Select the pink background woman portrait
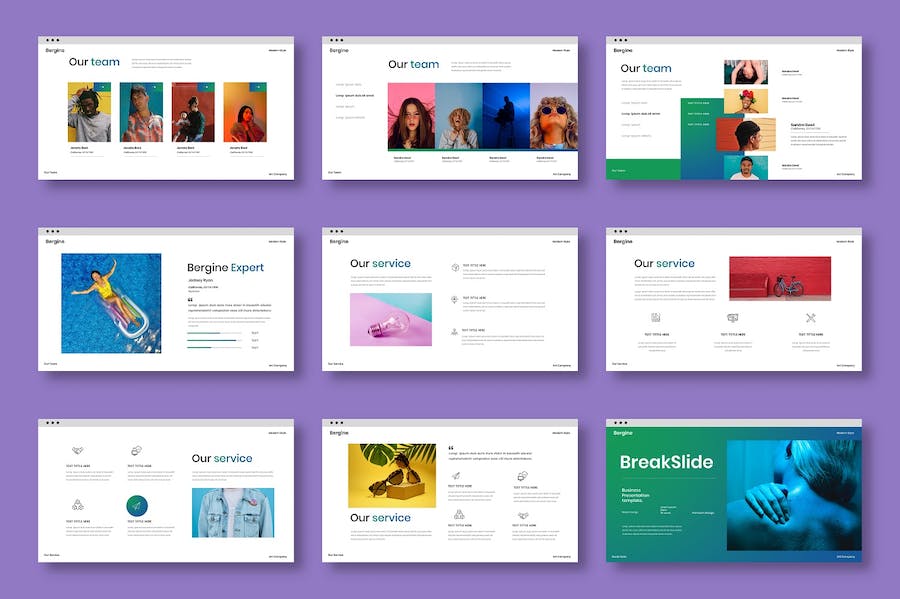Image resolution: width=900 pixels, height=599 pixels. coord(411,116)
